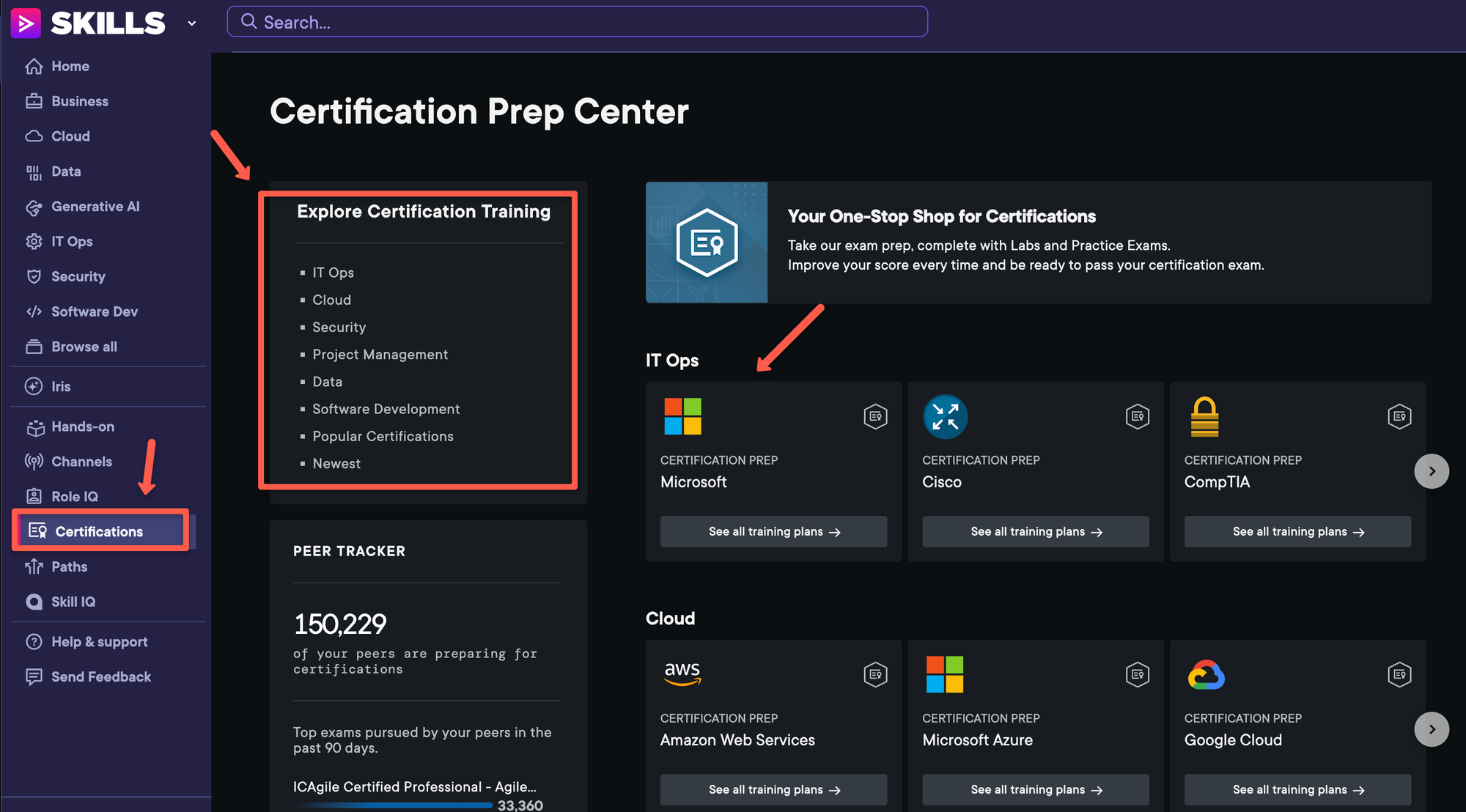This screenshot has width=1466, height=812.
Task: Click the ICAgile exam progress bar
Action: tap(393, 805)
